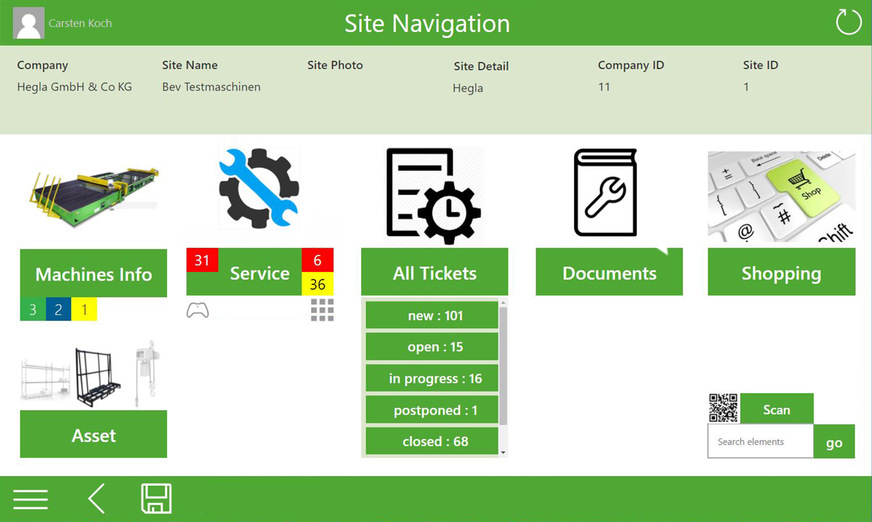Click the green 3 badge under Machines Info
Viewport: 872px width, 522px height.
pos(32,310)
